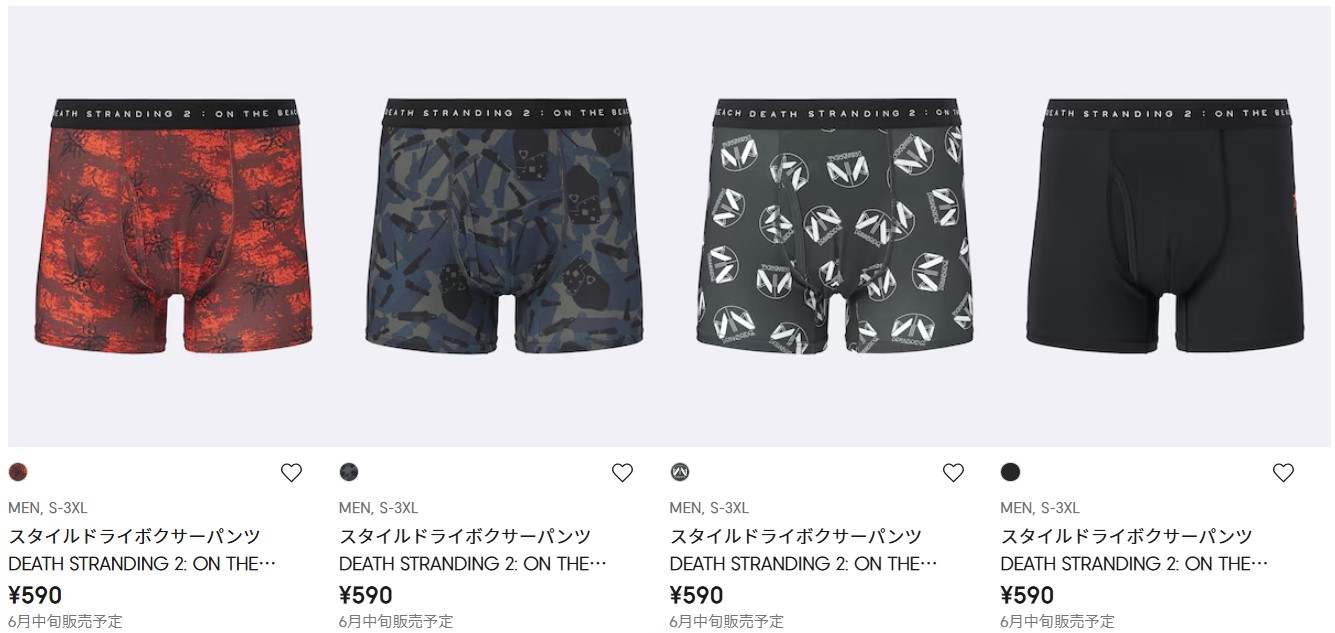Open the gray logo boxer briefs image
The image size is (1335, 633).
(x=834, y=226)
